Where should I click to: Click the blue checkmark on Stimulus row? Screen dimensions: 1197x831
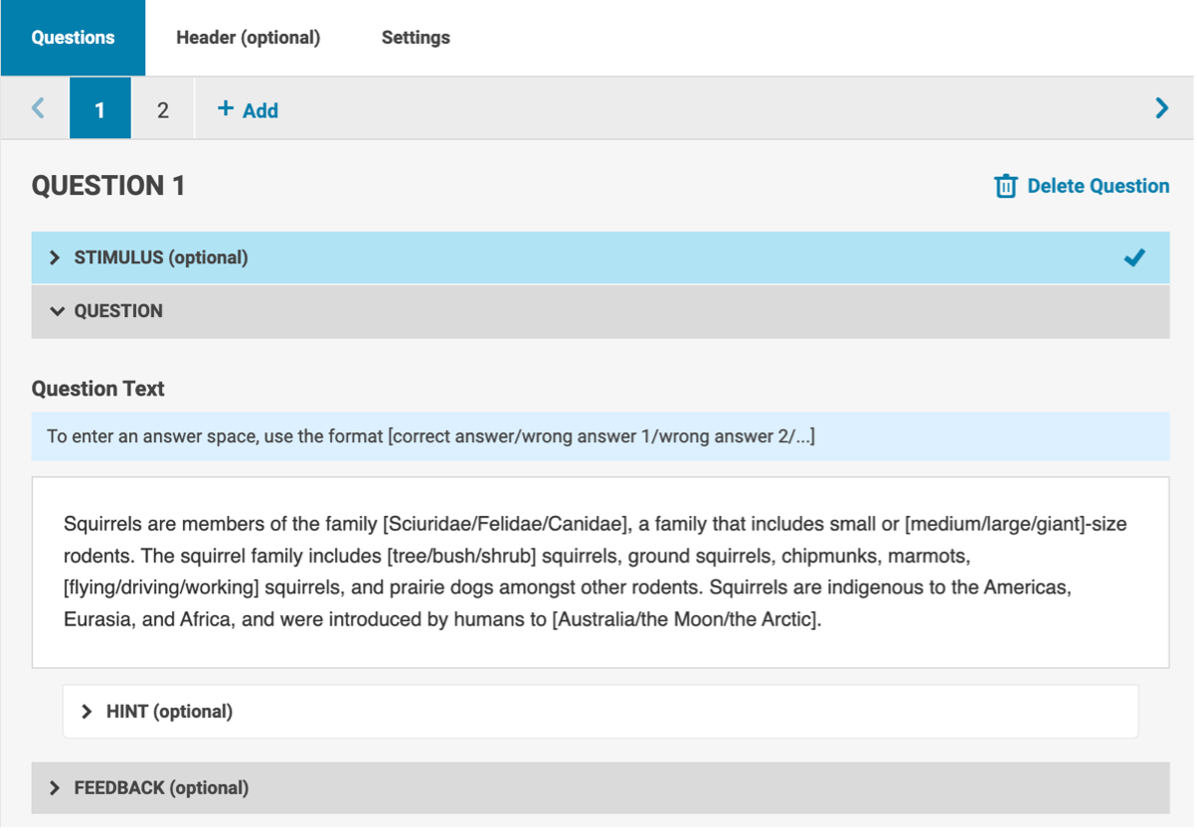[x=1134, y=257]
